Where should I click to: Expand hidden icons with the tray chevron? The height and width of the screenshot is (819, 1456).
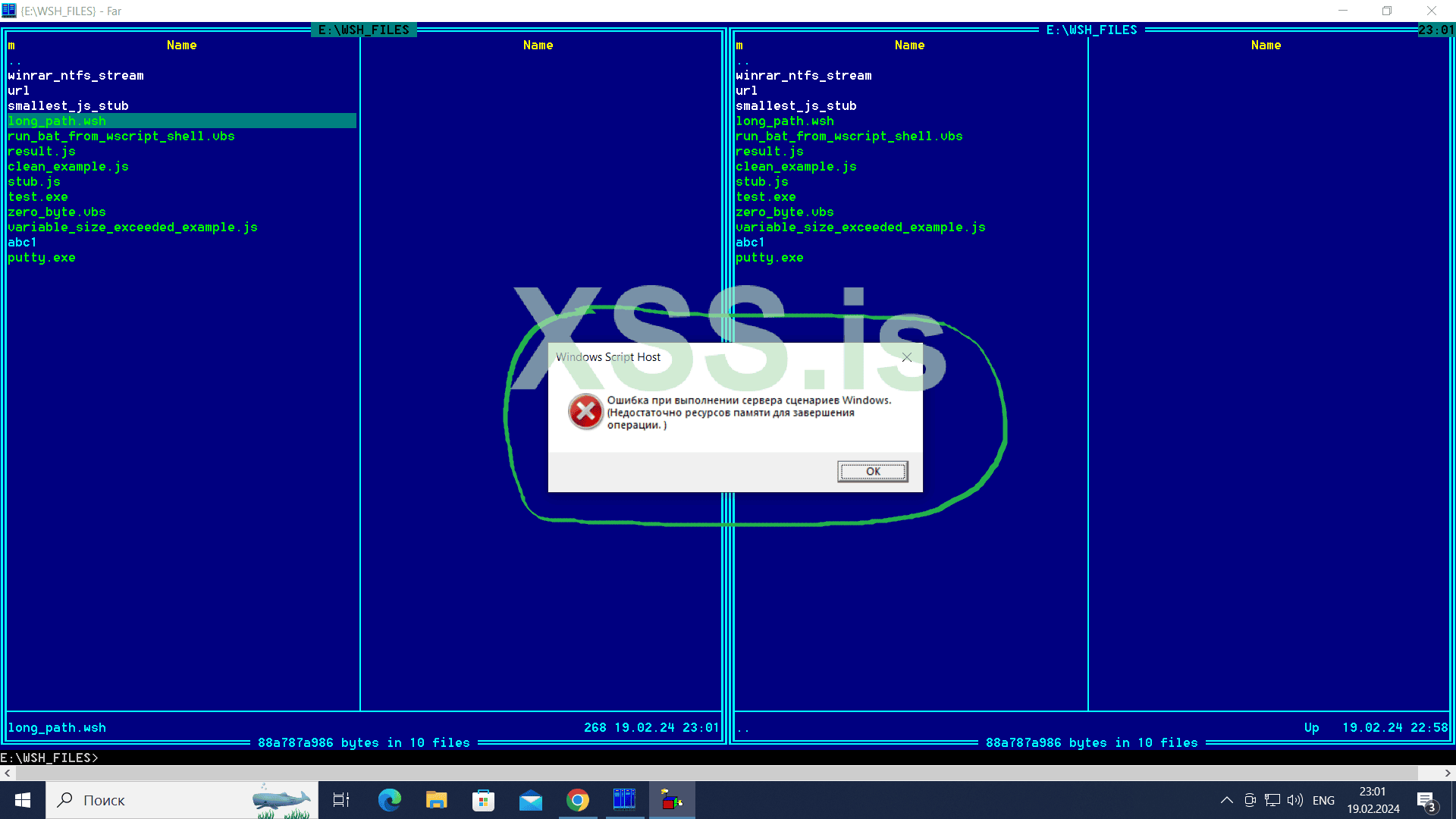[x=1226, y=800]
